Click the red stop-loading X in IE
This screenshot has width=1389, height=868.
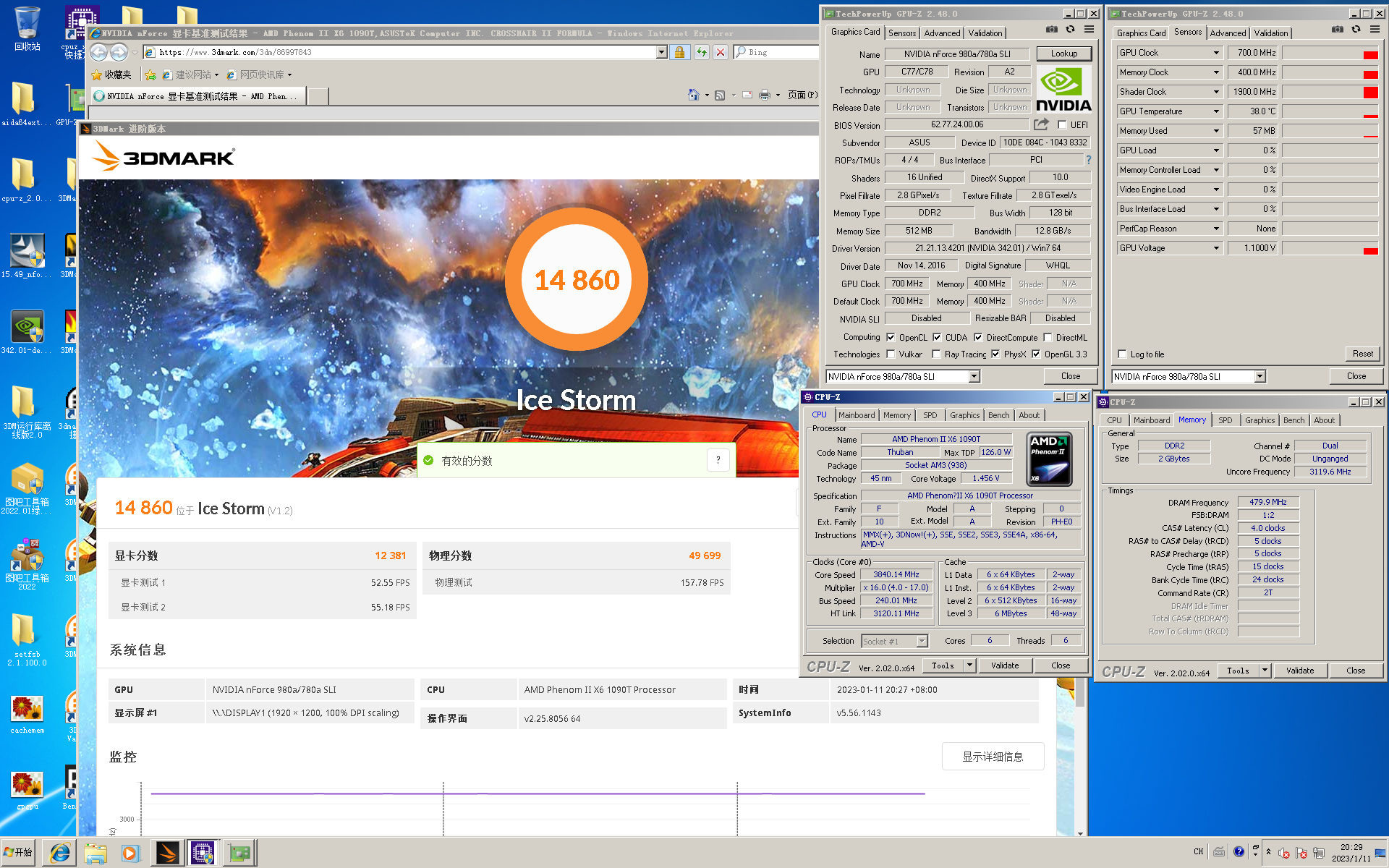(x=721, y=52)
